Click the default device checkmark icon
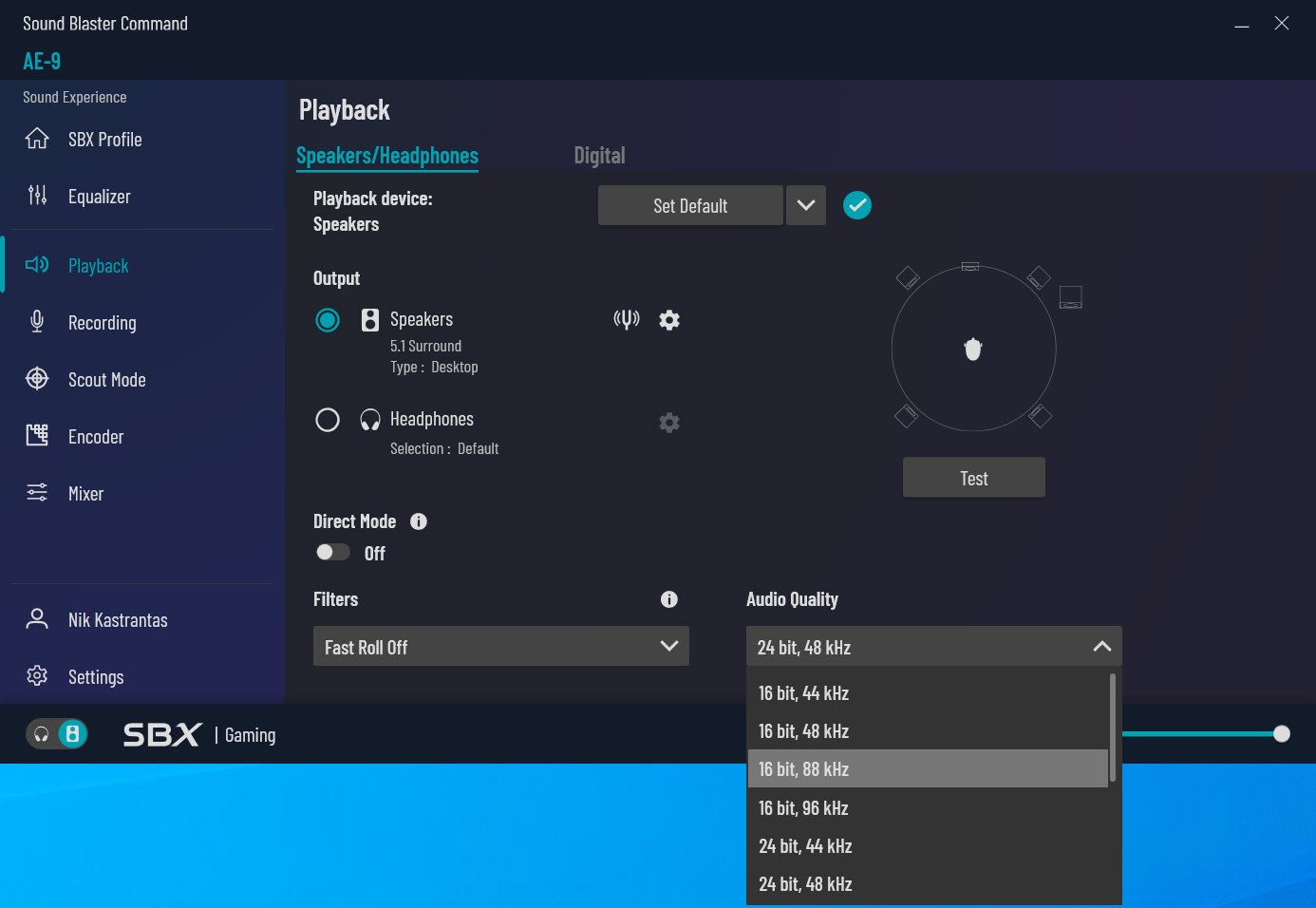Image resolution: width=1316 pixels, height=908 pixels. click(857, 205)
